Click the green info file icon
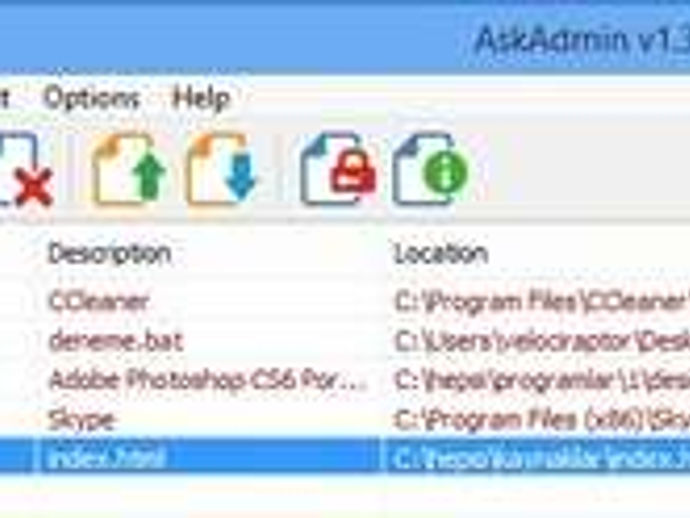This screenshot has height=518, width=690. pos(431,169)
